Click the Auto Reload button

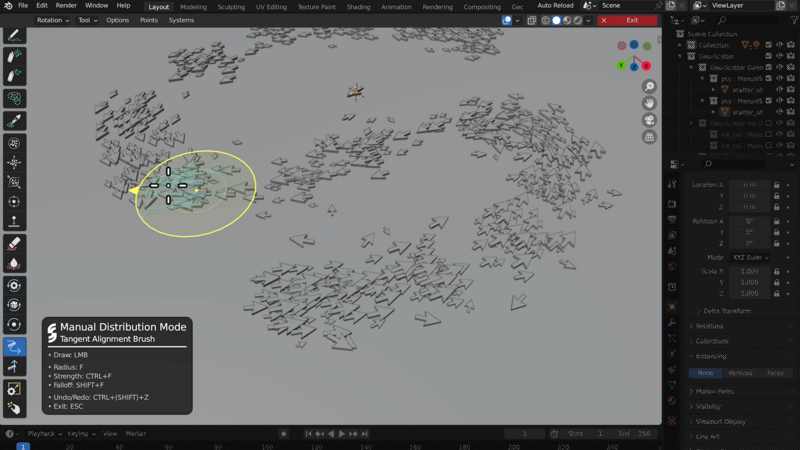pos(555,6)
